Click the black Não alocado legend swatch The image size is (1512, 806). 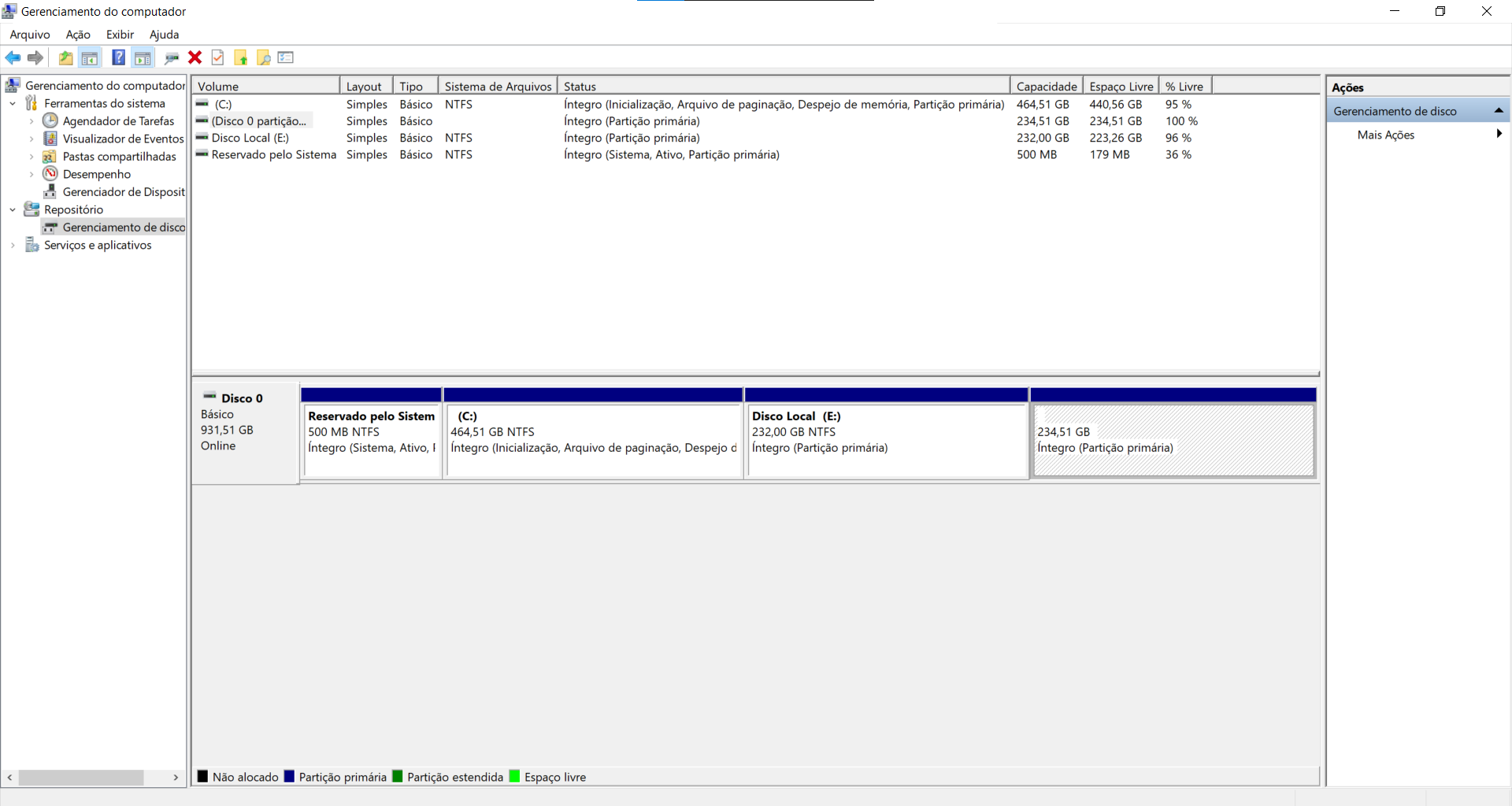pyautogui.click(x=202, y=776)
